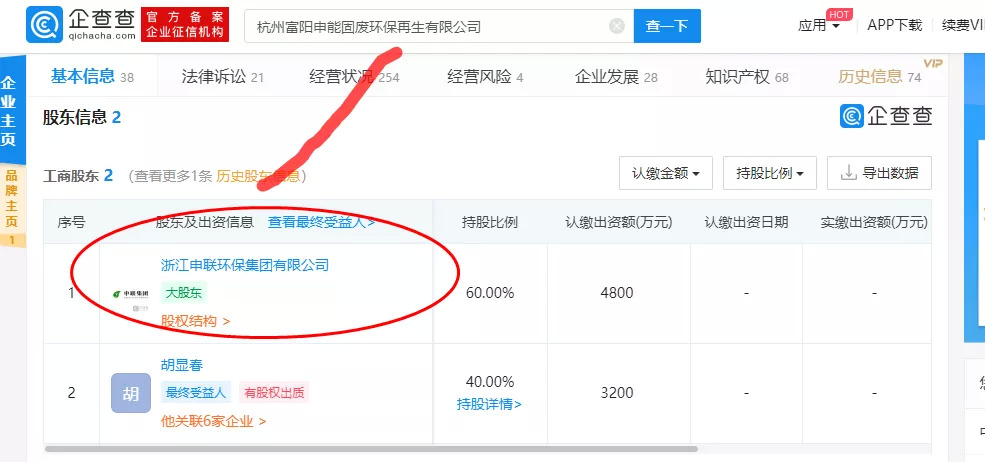Click the horizontal table scrollbar
Image resolution: width=985 pixels, height=462 pixels.
371,449
